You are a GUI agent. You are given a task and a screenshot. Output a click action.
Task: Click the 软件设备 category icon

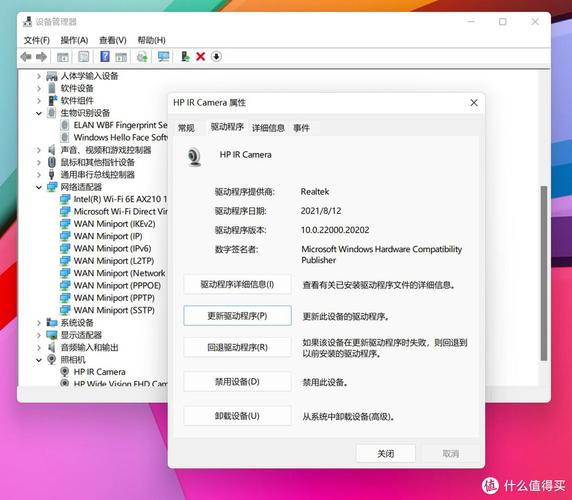(x=52, y=88)
